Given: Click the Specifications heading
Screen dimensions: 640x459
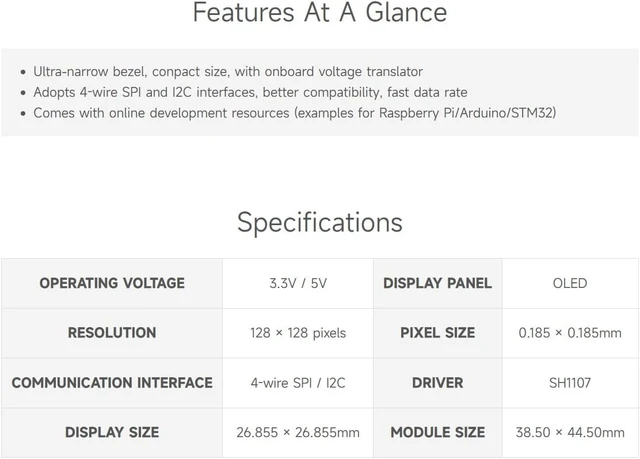Looking at the screenshot, I should (320, 222).
